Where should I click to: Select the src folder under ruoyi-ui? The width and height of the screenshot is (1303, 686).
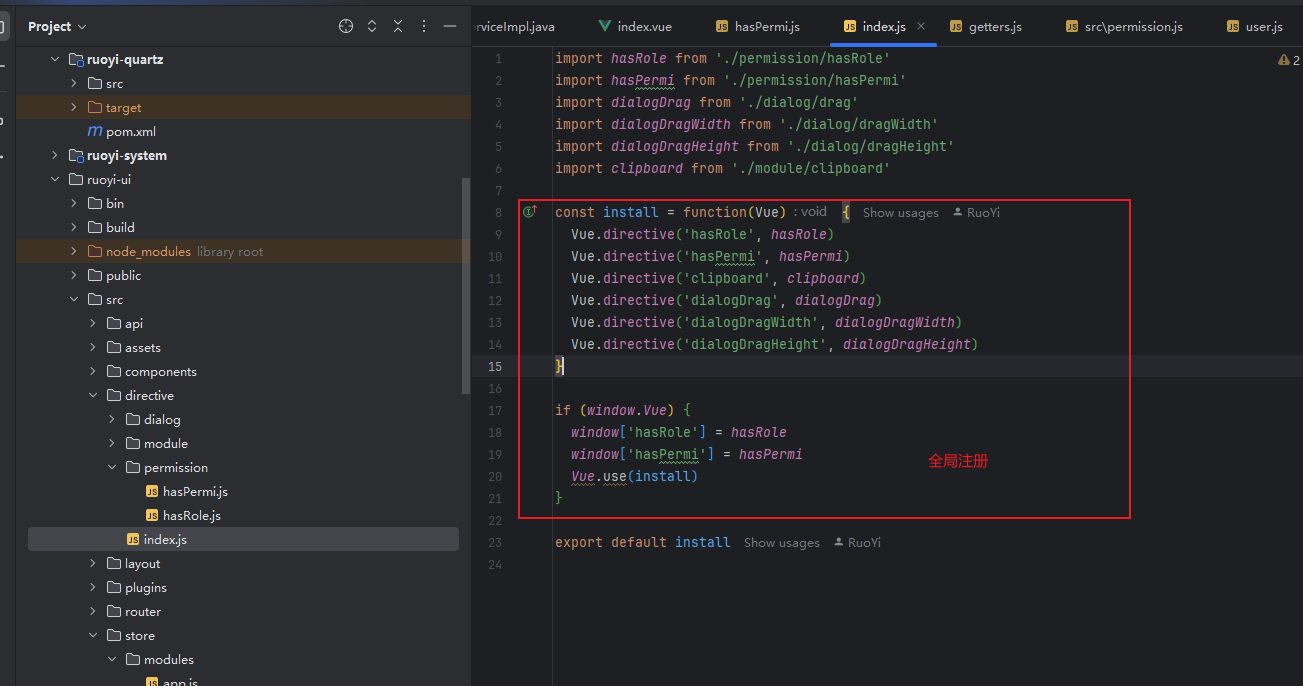243,299
